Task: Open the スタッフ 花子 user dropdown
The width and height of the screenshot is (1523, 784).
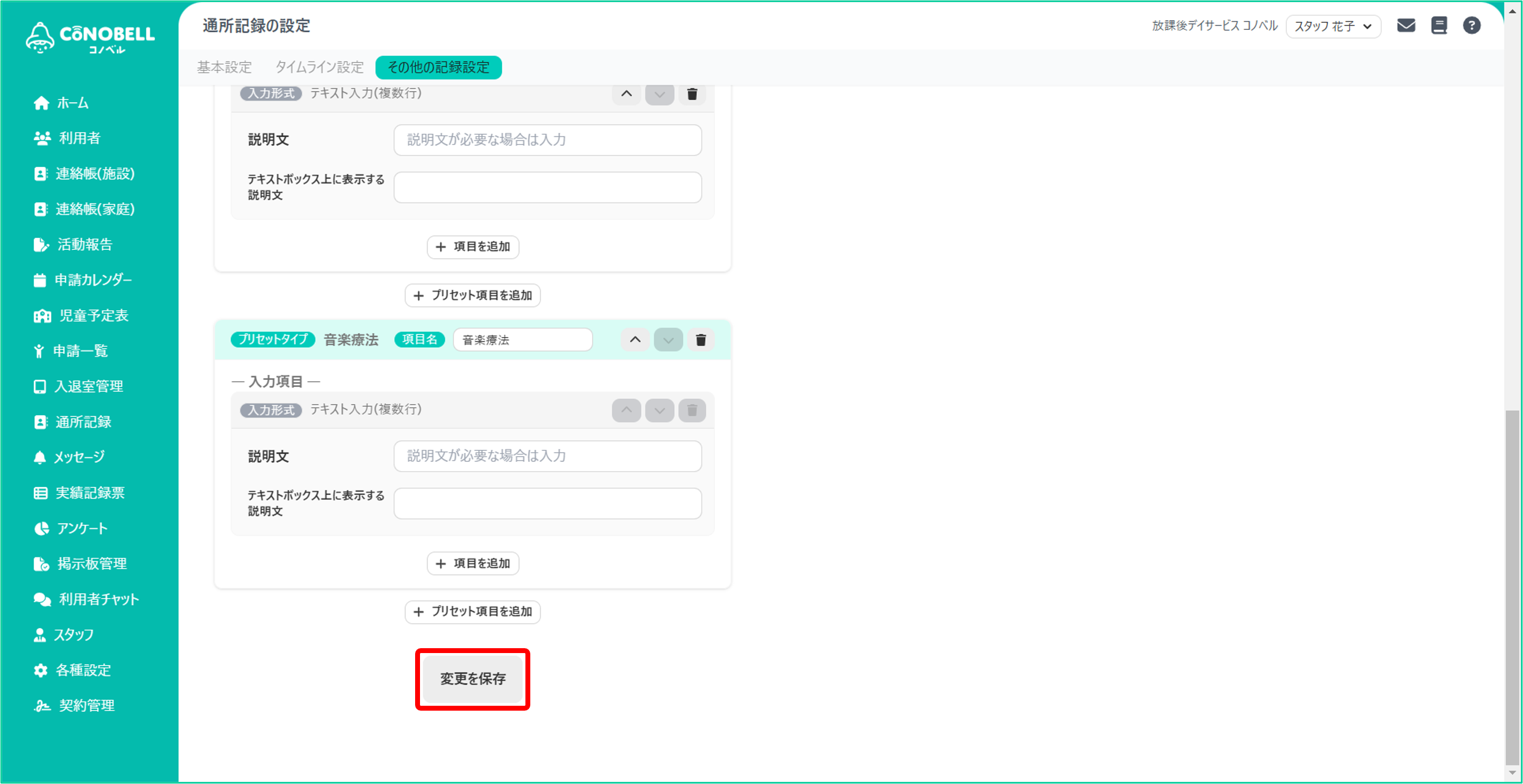Action: [1333, 26]
